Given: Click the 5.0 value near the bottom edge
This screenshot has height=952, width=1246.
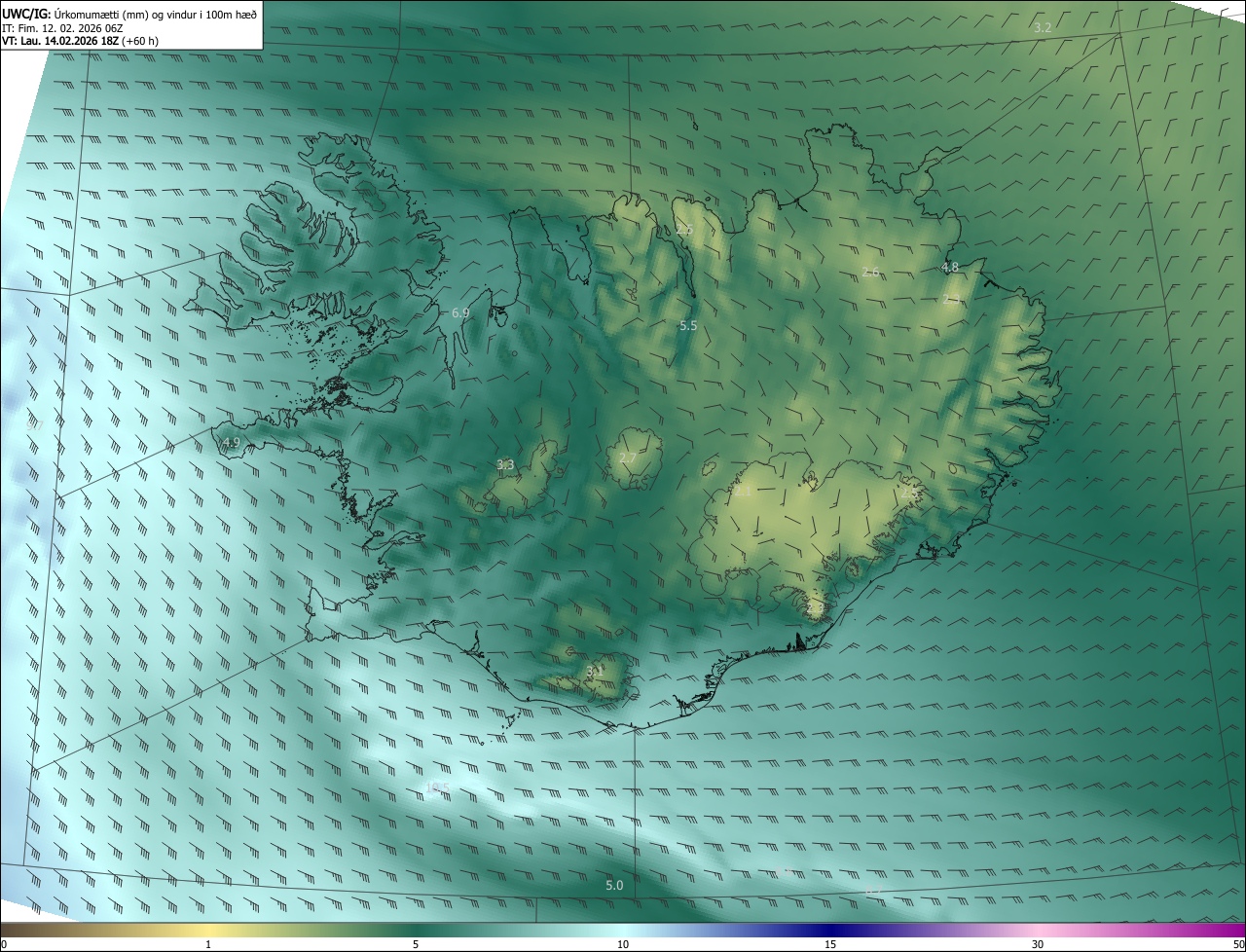Looking at the screenshot, I should tap(614, 885).
